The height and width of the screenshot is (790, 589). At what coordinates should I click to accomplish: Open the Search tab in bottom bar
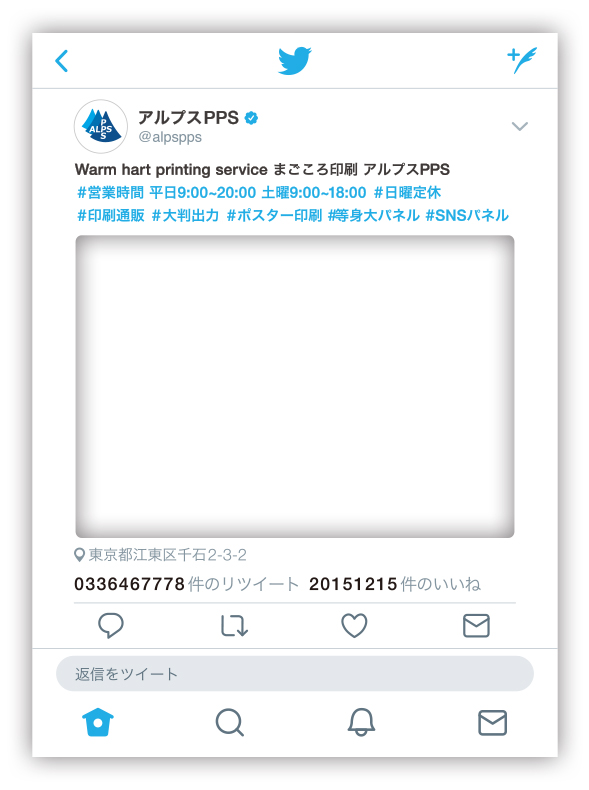click(230, 722)
